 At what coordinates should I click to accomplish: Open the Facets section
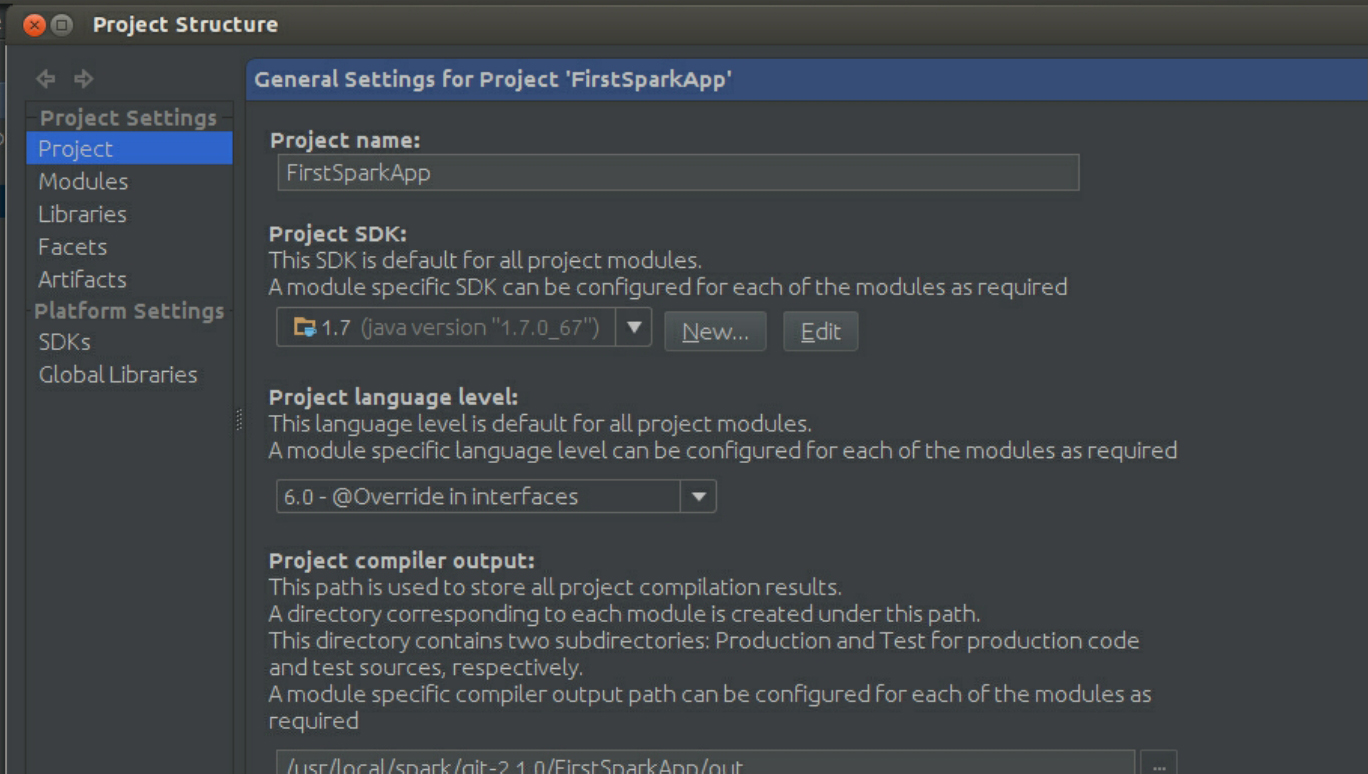pyautogui.click(x=72, y=247)
